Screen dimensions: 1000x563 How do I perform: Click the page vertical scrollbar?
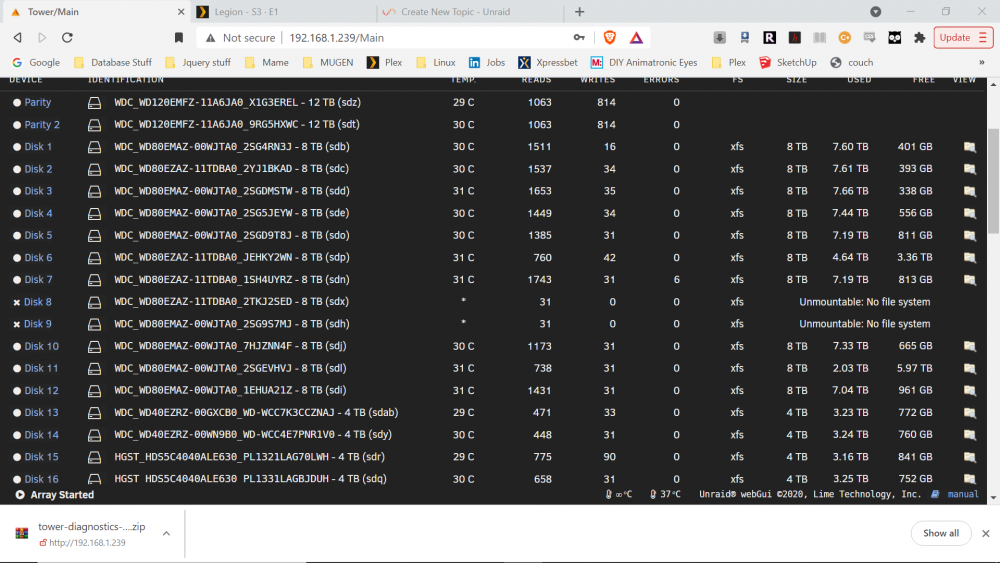coord(993,181)
